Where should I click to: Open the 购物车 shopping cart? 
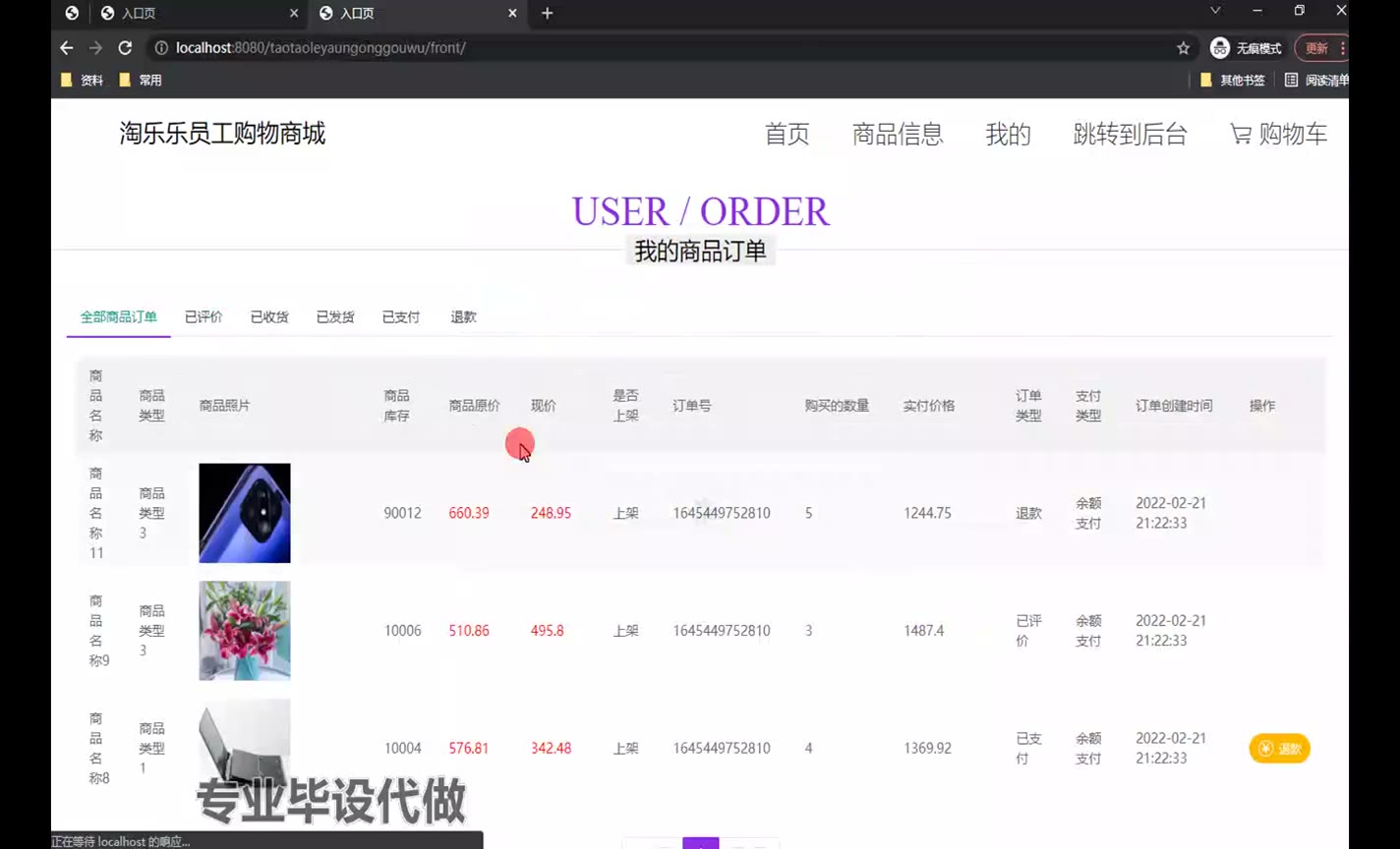point(1278,135)
